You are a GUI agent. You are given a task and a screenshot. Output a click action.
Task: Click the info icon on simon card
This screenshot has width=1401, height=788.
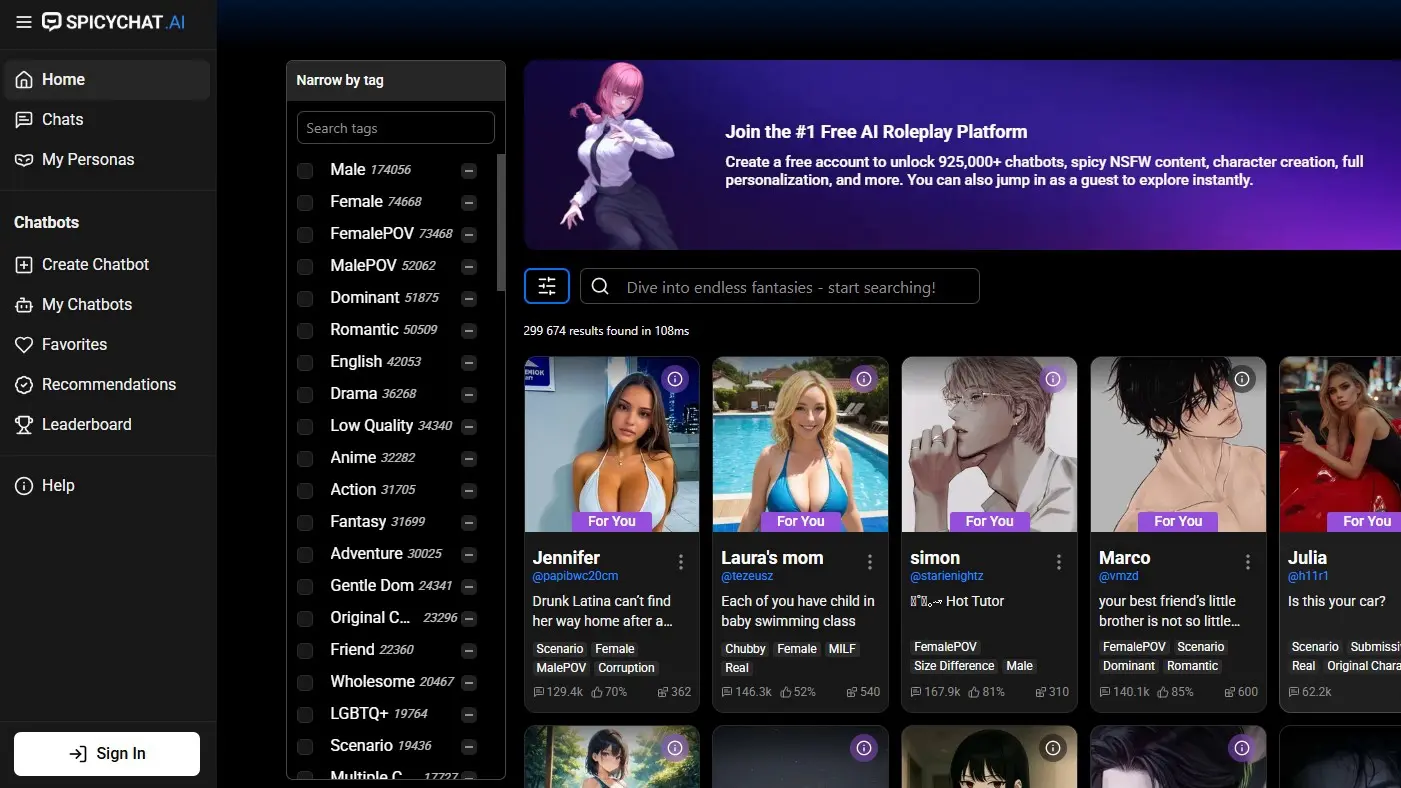point(1052,379)
